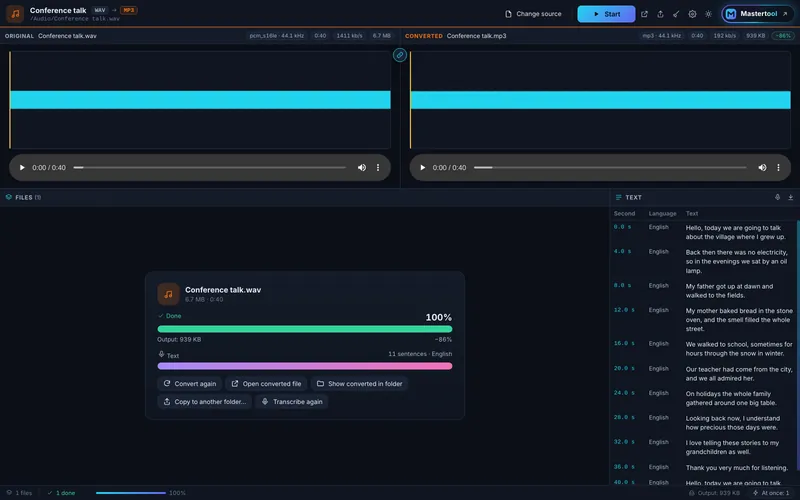Click the Transcribe again button
Screen dimensions: 800x500
292,402
